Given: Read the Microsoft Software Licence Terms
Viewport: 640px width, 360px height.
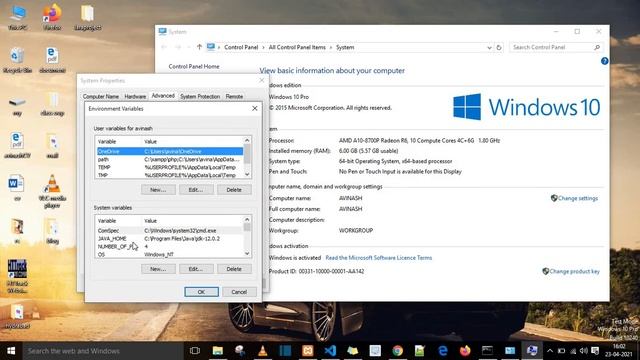Looking at the screenshot, I should pyautogui.click(x=378, y=258).
